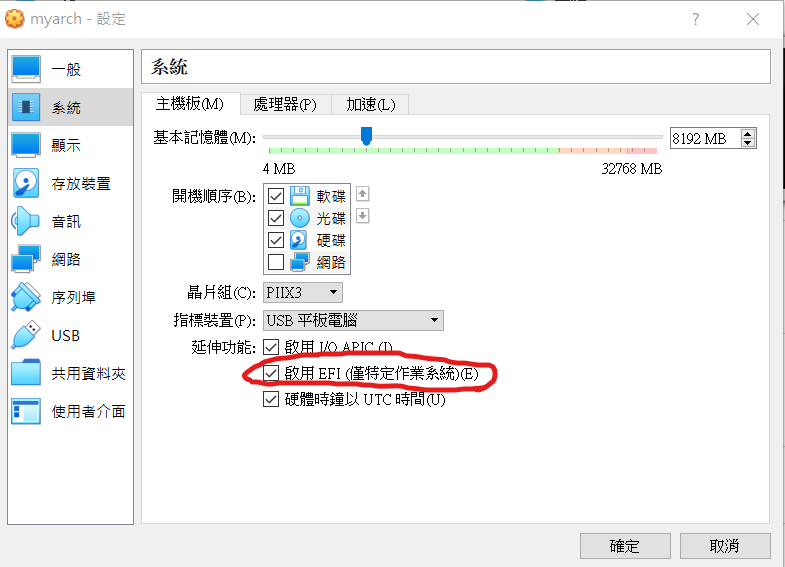Switch to the 加速(L) tab

[370, 105]
